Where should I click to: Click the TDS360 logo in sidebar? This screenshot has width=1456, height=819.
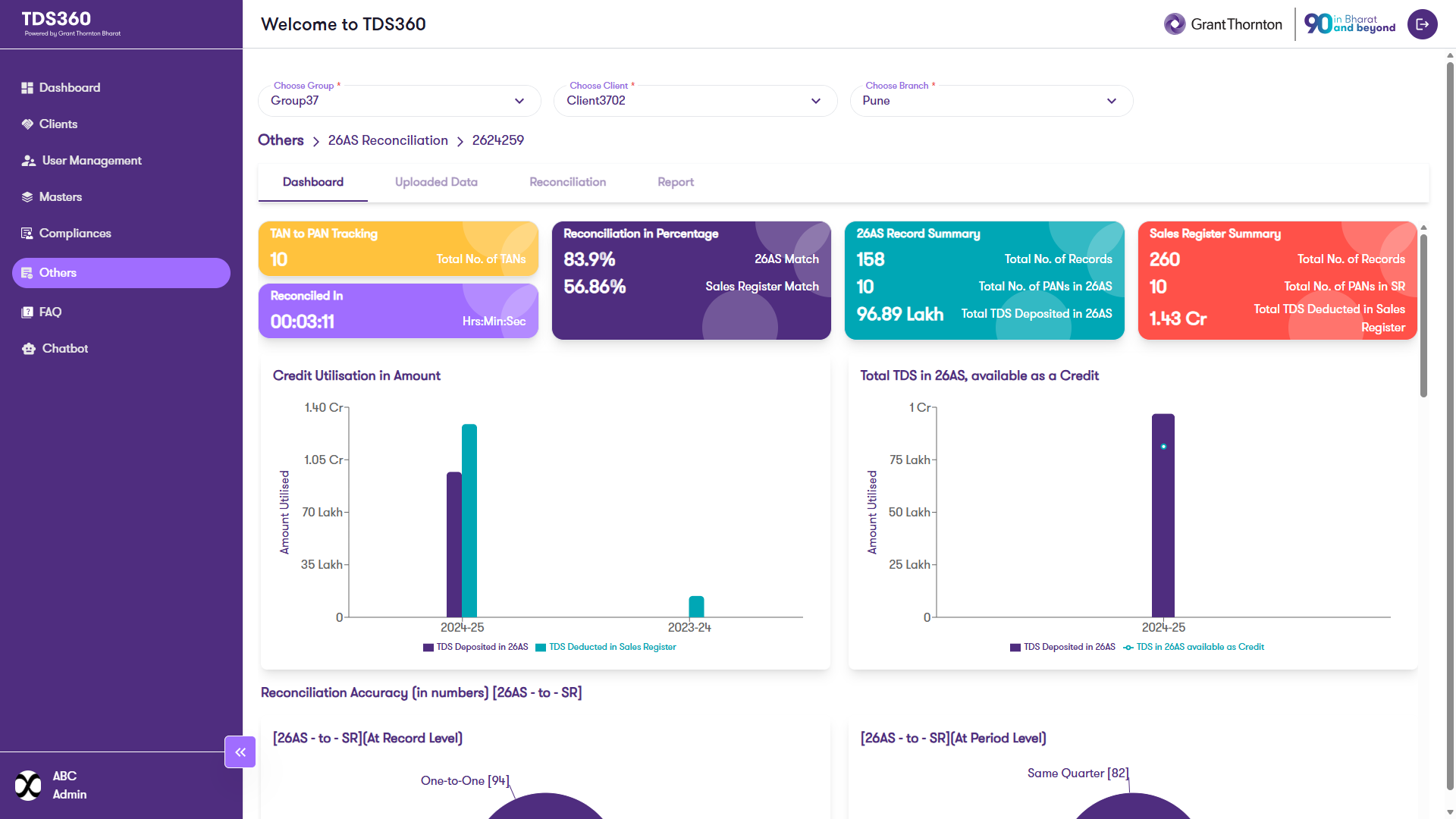tap(71, 23)
